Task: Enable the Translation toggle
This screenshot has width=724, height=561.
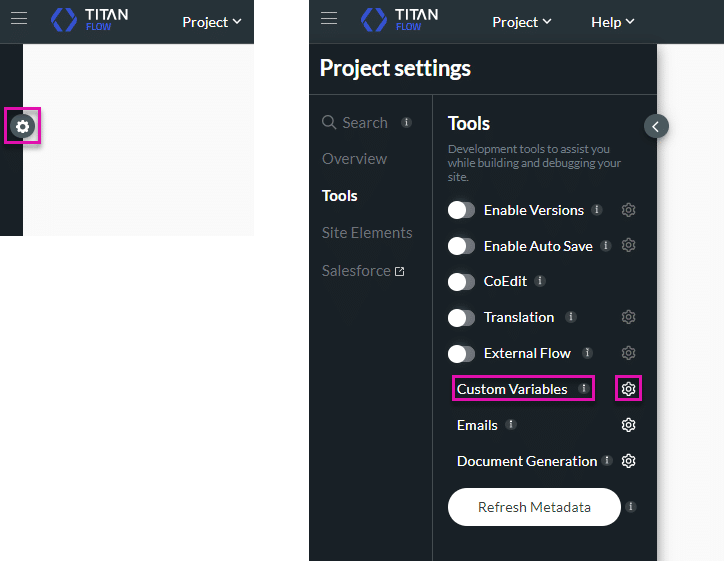Action: [461, 318]
